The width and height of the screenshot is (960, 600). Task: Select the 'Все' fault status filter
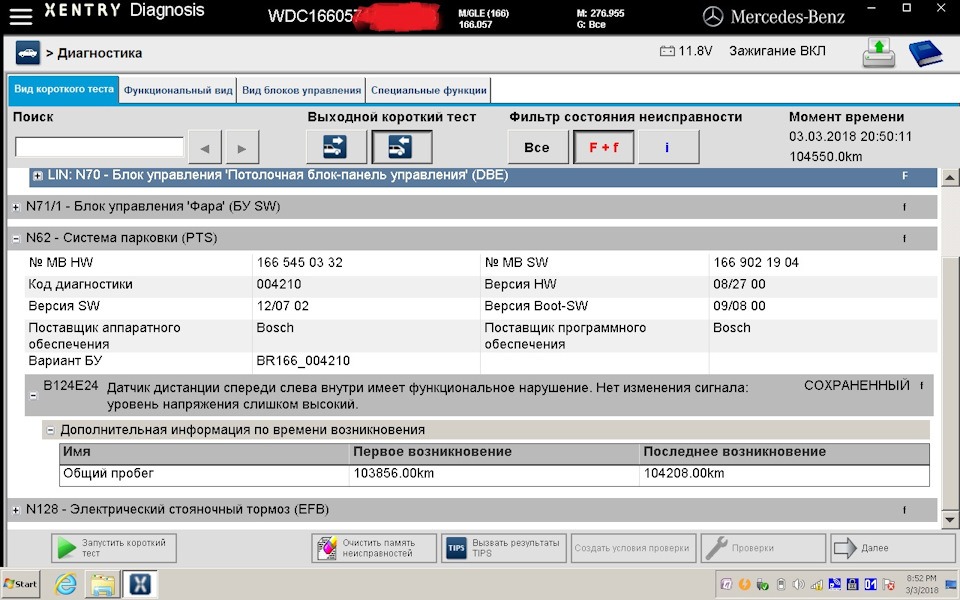(x=538, y=148)
